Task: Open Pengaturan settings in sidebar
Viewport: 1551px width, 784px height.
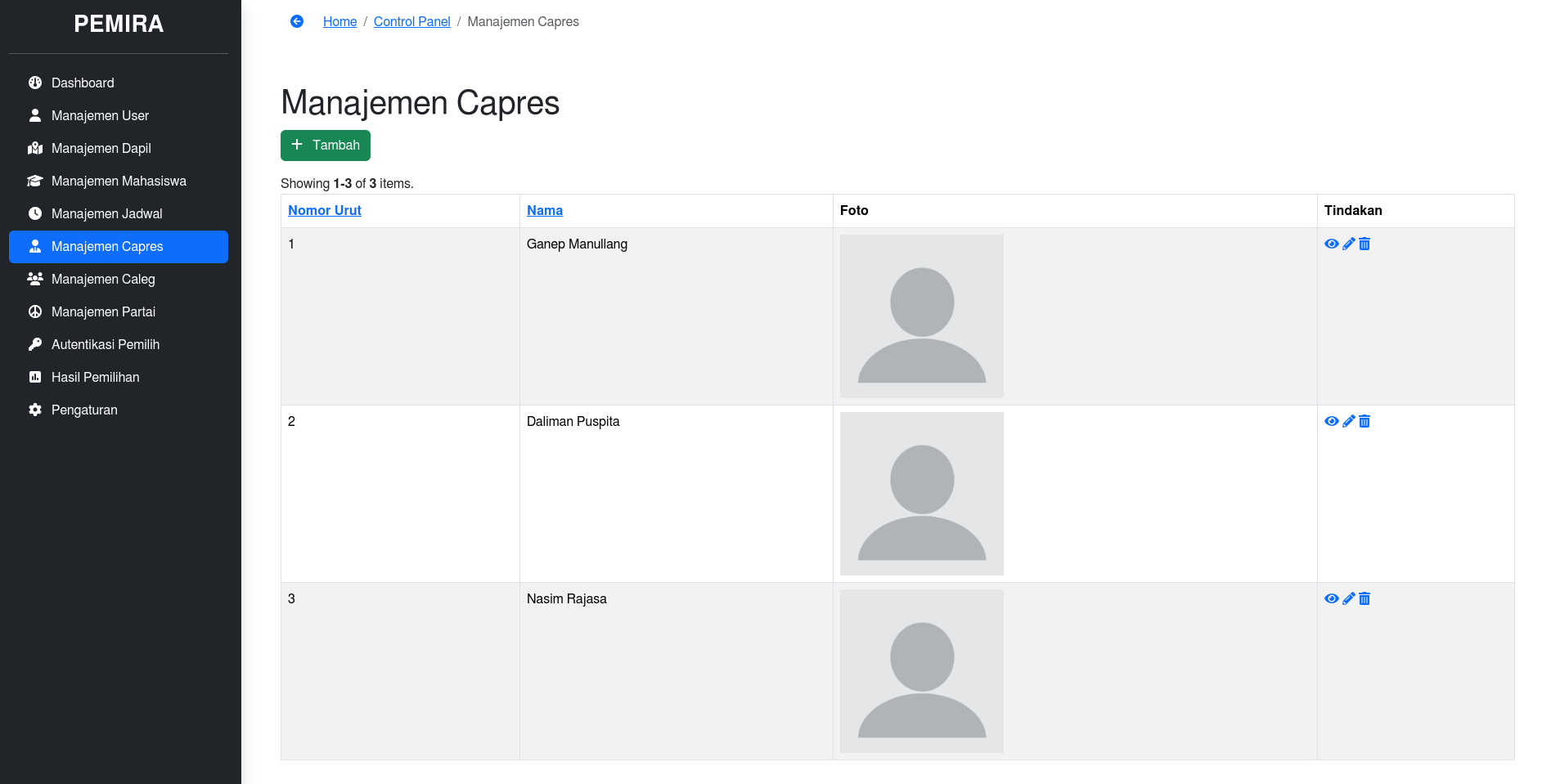Action: point(84,410)
